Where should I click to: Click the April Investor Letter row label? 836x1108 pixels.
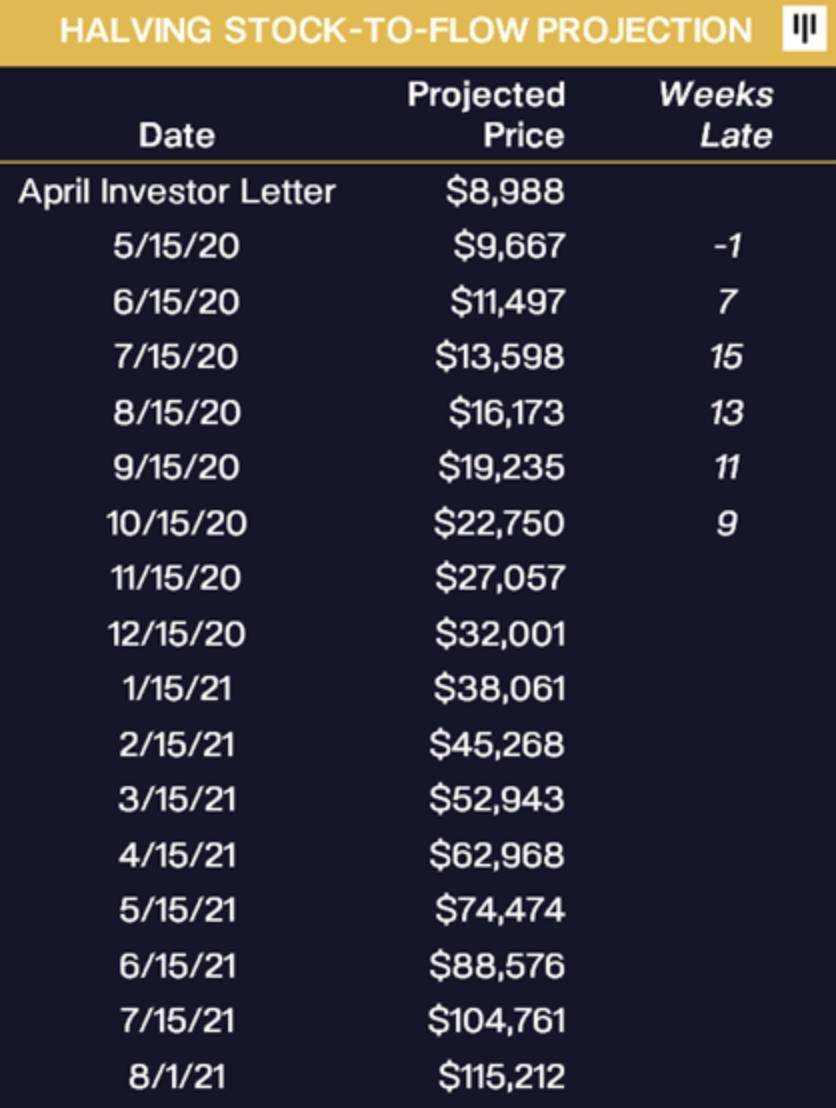(177, 192)
